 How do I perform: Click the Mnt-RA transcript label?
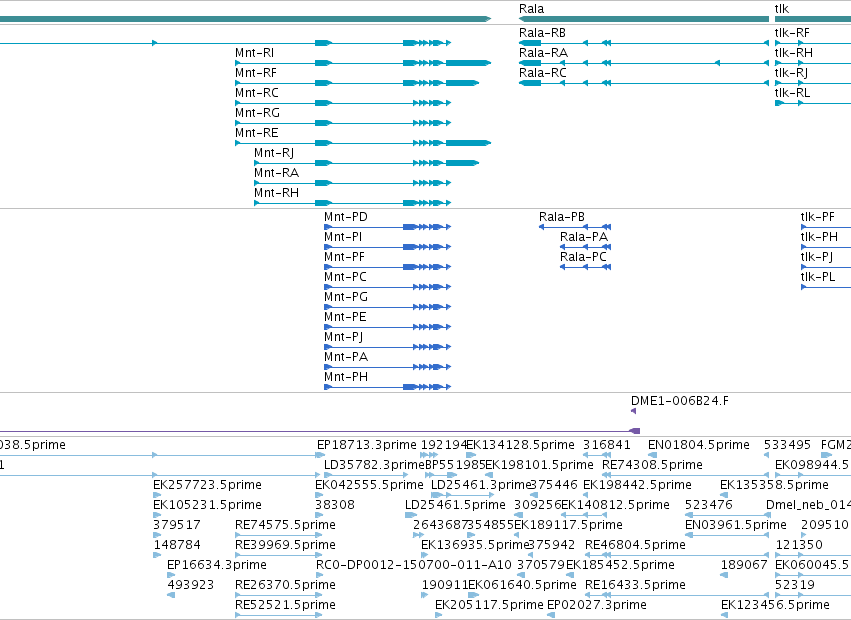point(276,174)
